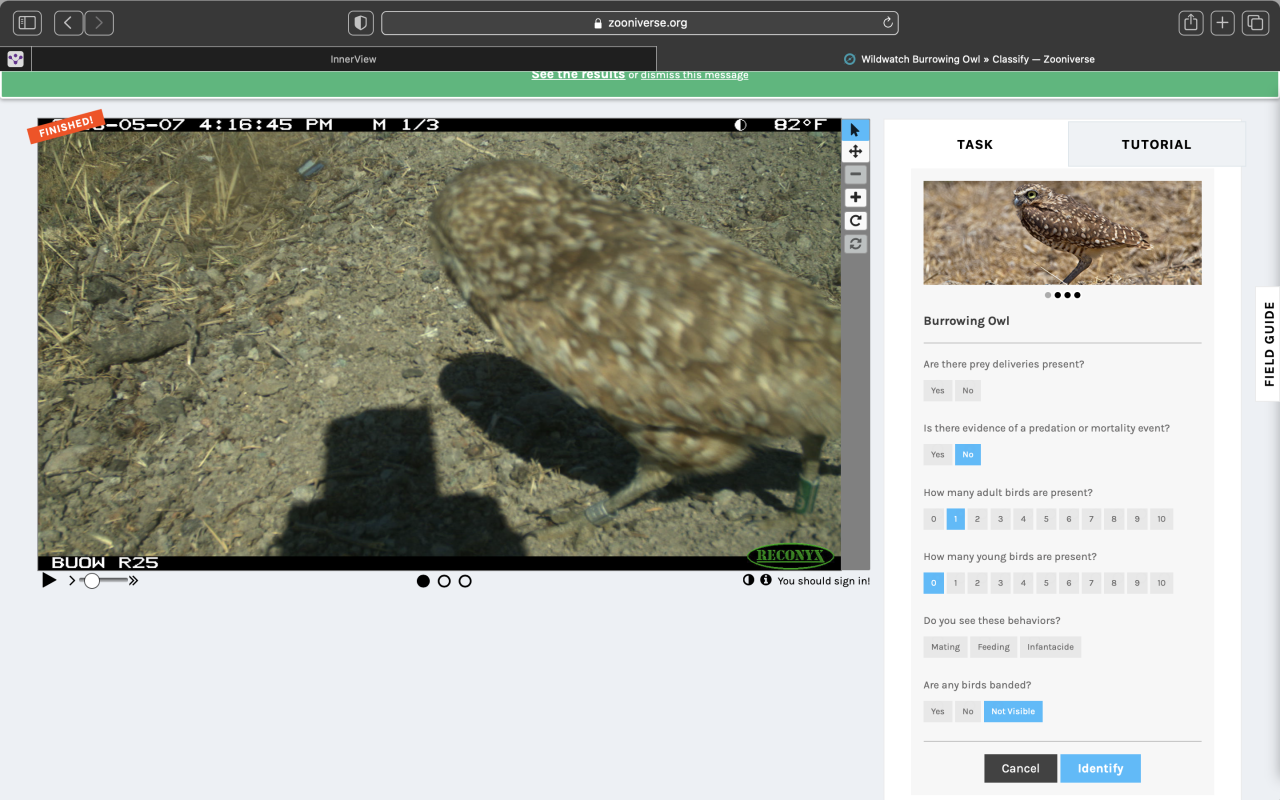Open the Field Guide side tab
This screenshot has height=800, width=1280.
pos(1268,344)
